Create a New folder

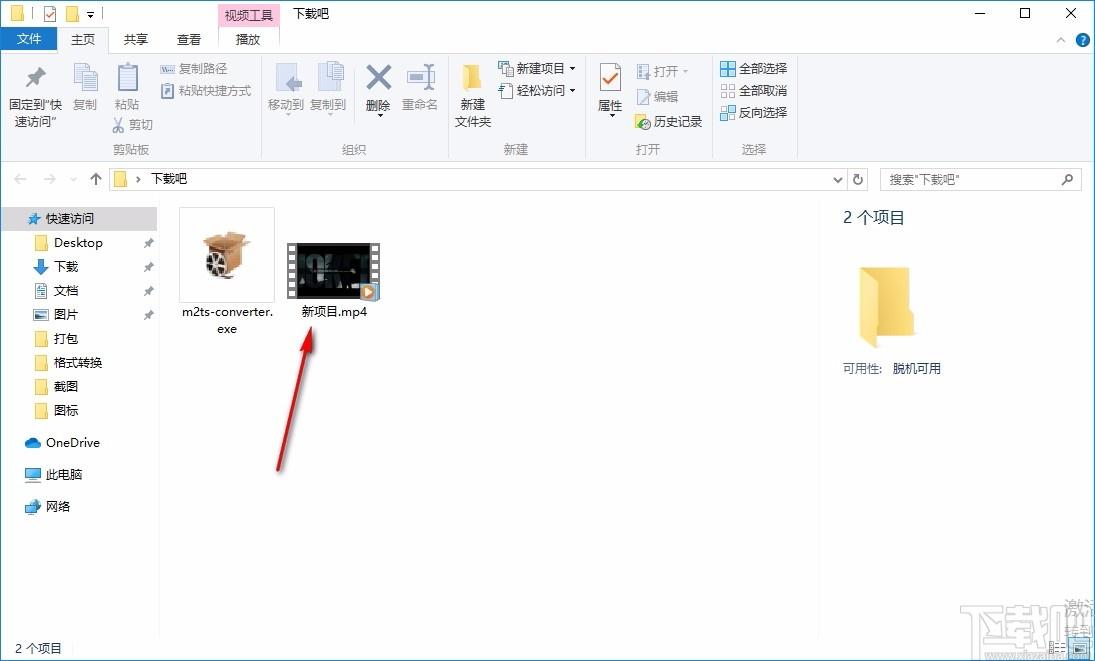[x=473, y=96]
